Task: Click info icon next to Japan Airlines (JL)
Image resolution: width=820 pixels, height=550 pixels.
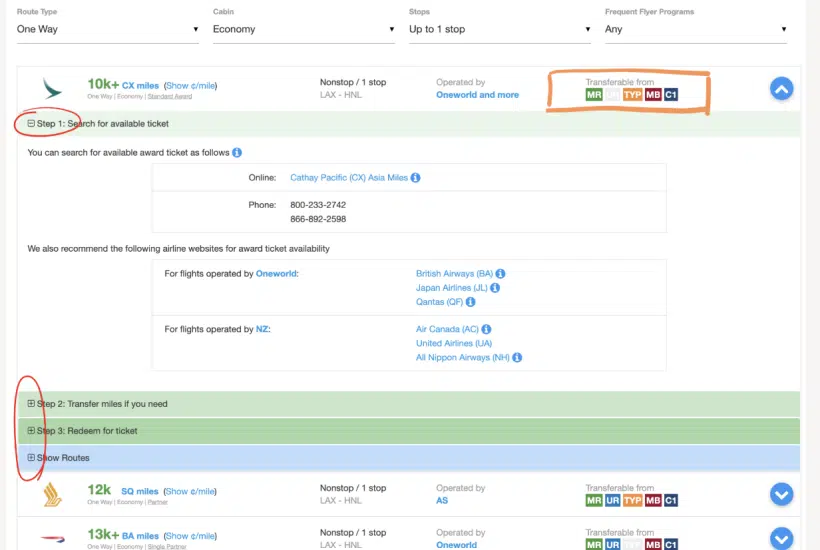Action: pos(495,288)
